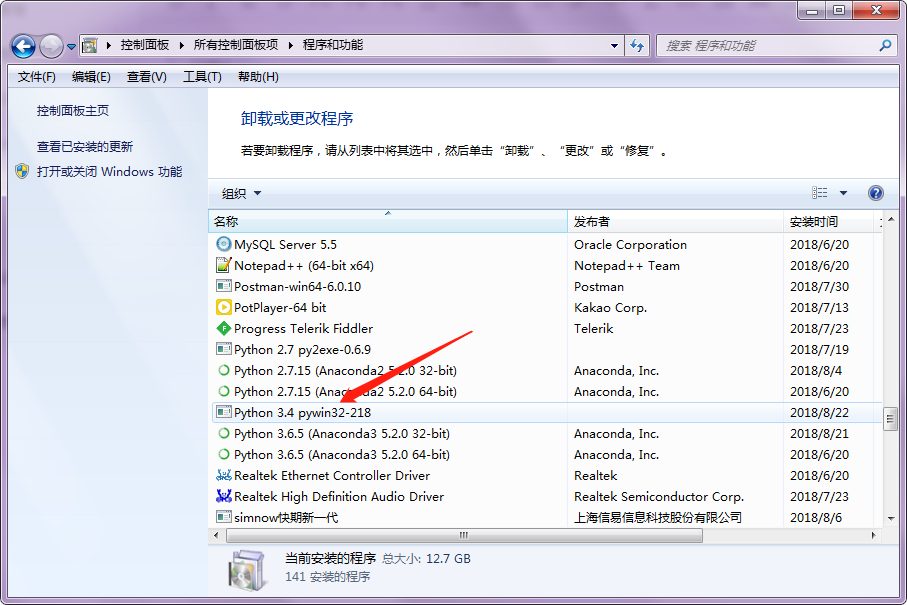The height and width of the screenshot is (605, 907).
Task: Click 所有控制面板项 breadcrumb segment
Action: [236, 45]
